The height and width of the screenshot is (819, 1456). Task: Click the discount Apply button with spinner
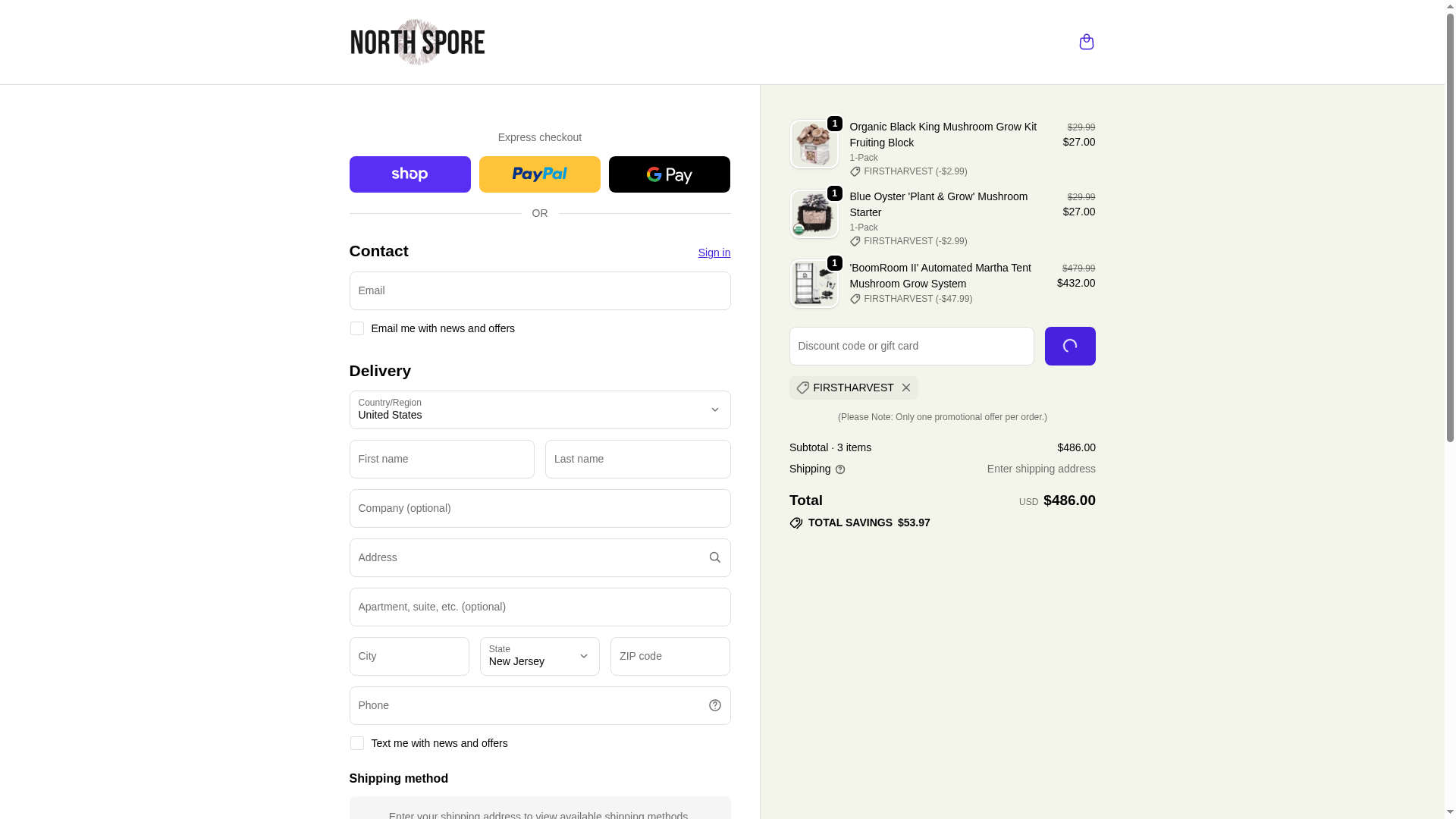click(1069, 346)
